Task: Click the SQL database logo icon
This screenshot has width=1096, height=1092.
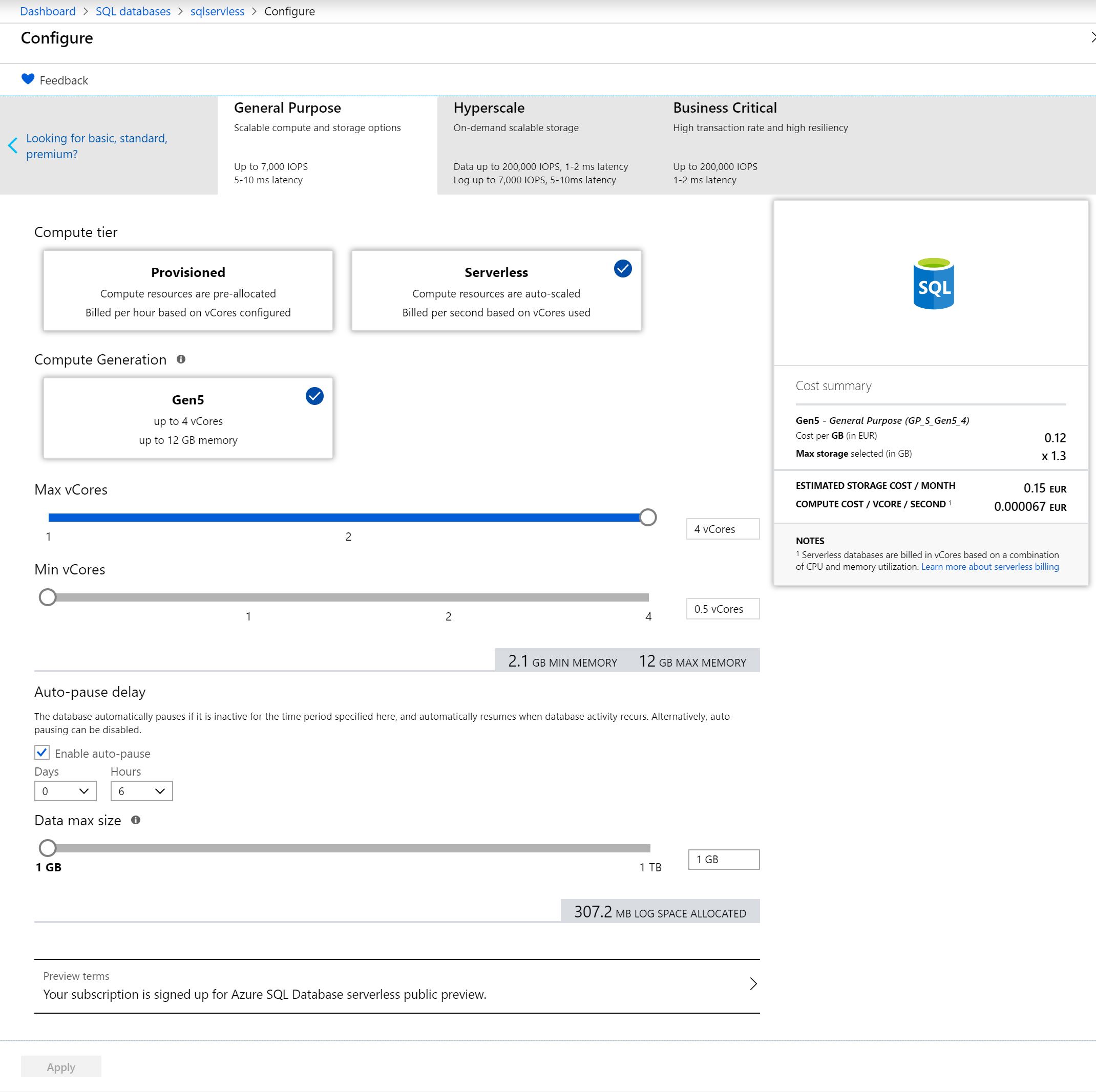Action: (933, 283)
